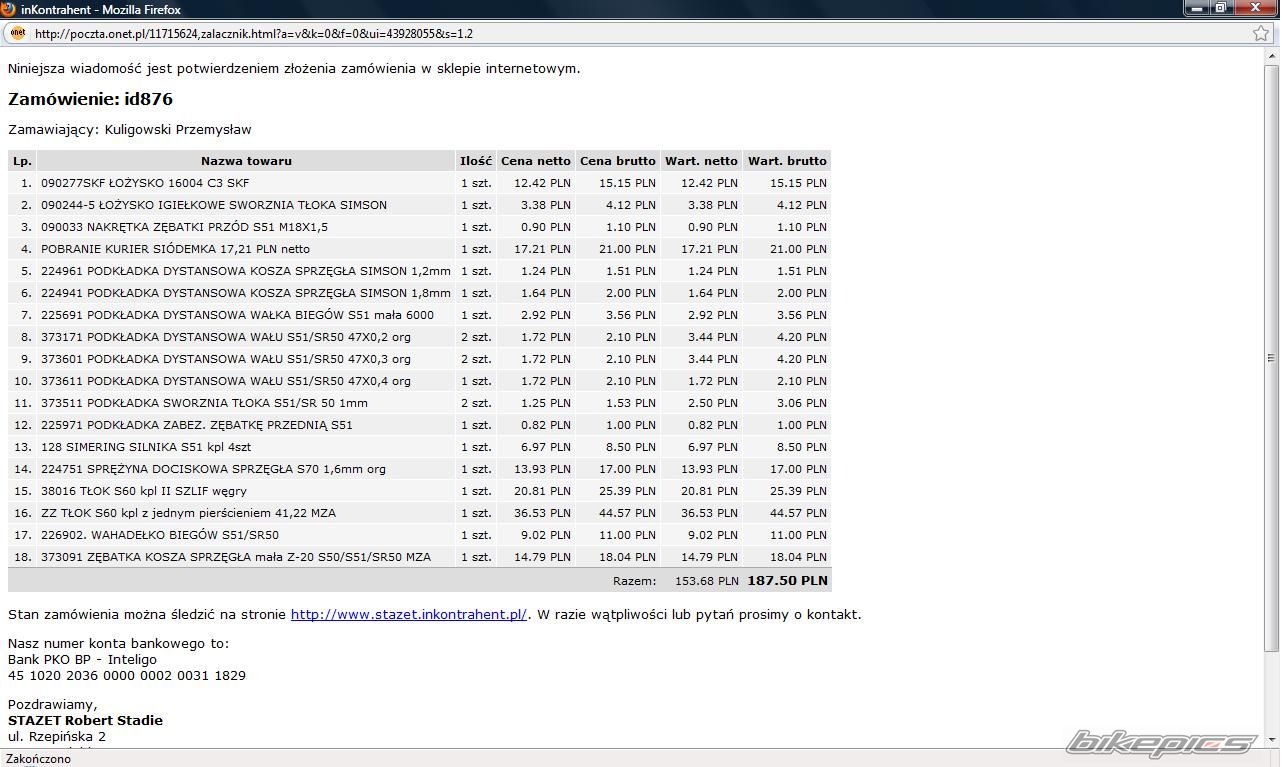Click the bank account number 45 1020 2036
This screenshot has width=1282, height=767.
tap(127, 676)
